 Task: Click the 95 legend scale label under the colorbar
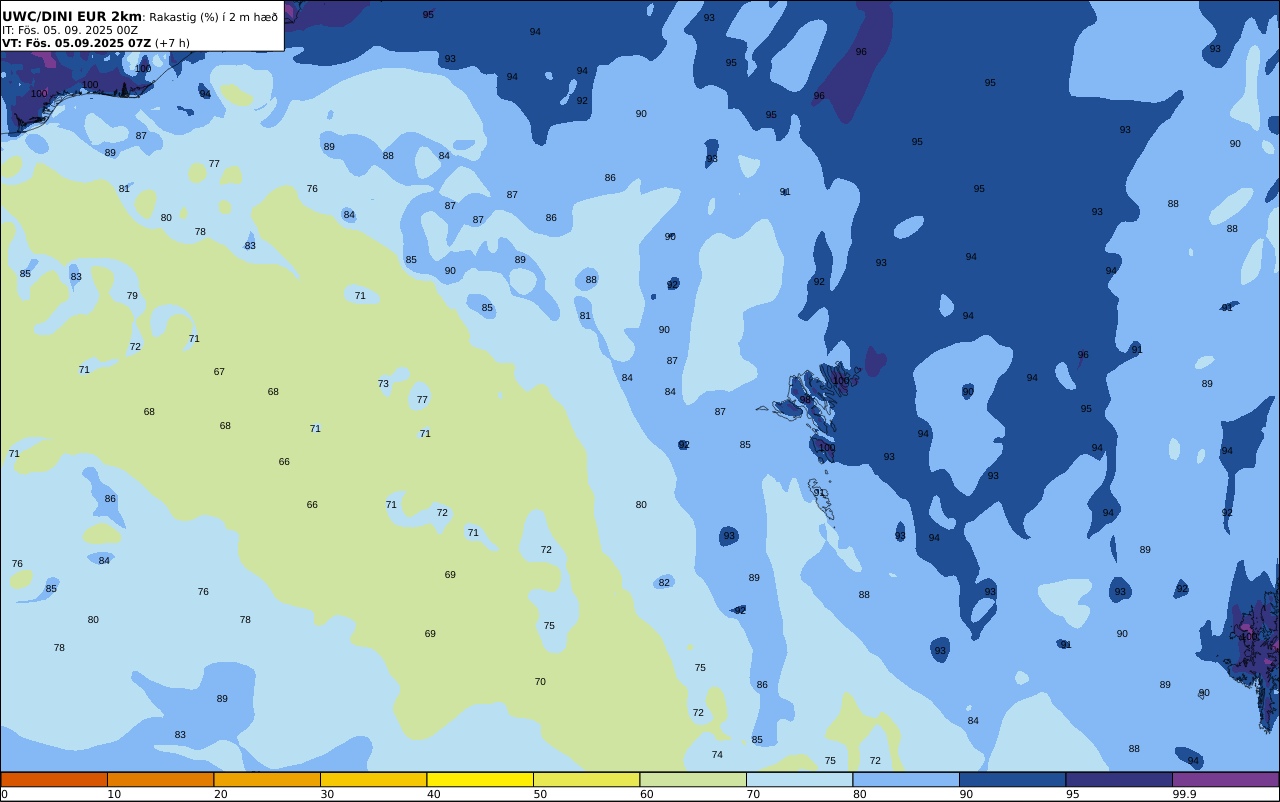tap(1072, 794)
